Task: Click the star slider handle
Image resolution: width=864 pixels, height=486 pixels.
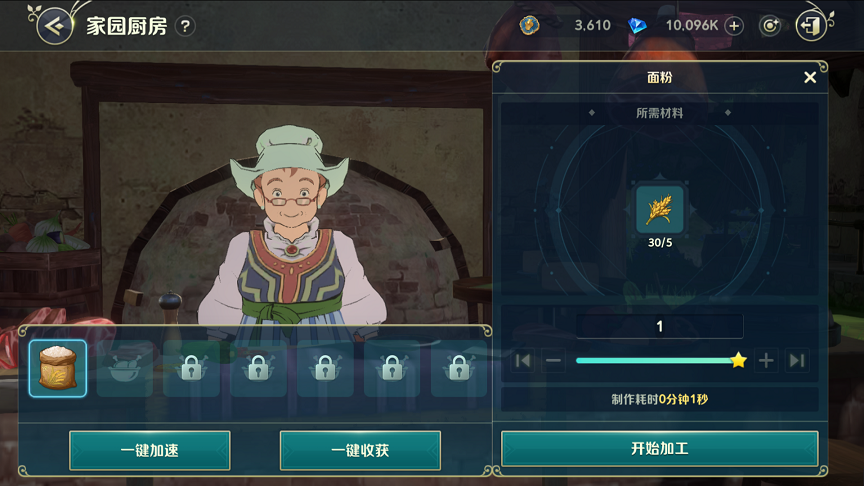Action: click(x=738, y=360)
